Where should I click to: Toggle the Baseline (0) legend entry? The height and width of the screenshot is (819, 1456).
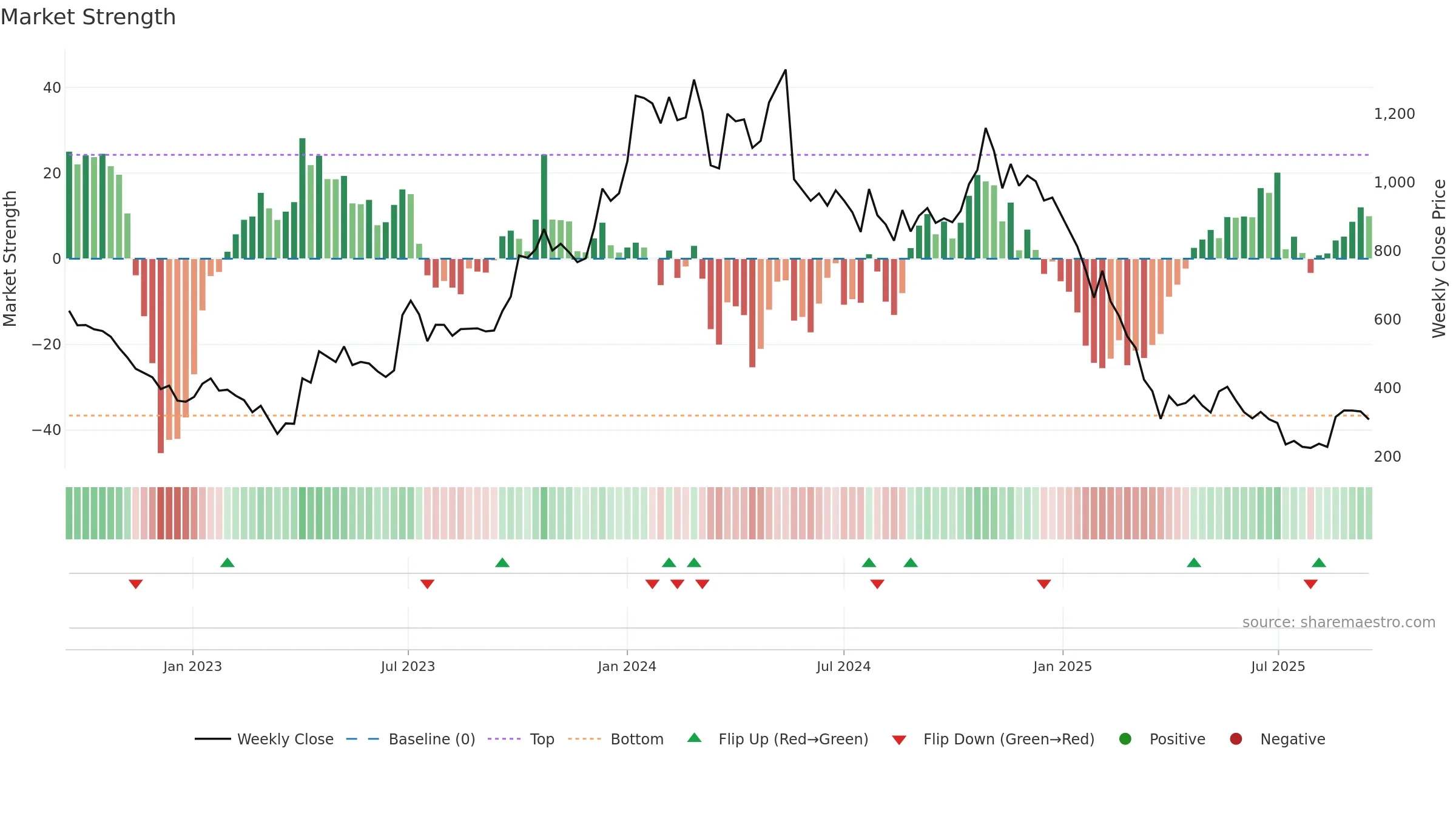[x=410, y=739]
